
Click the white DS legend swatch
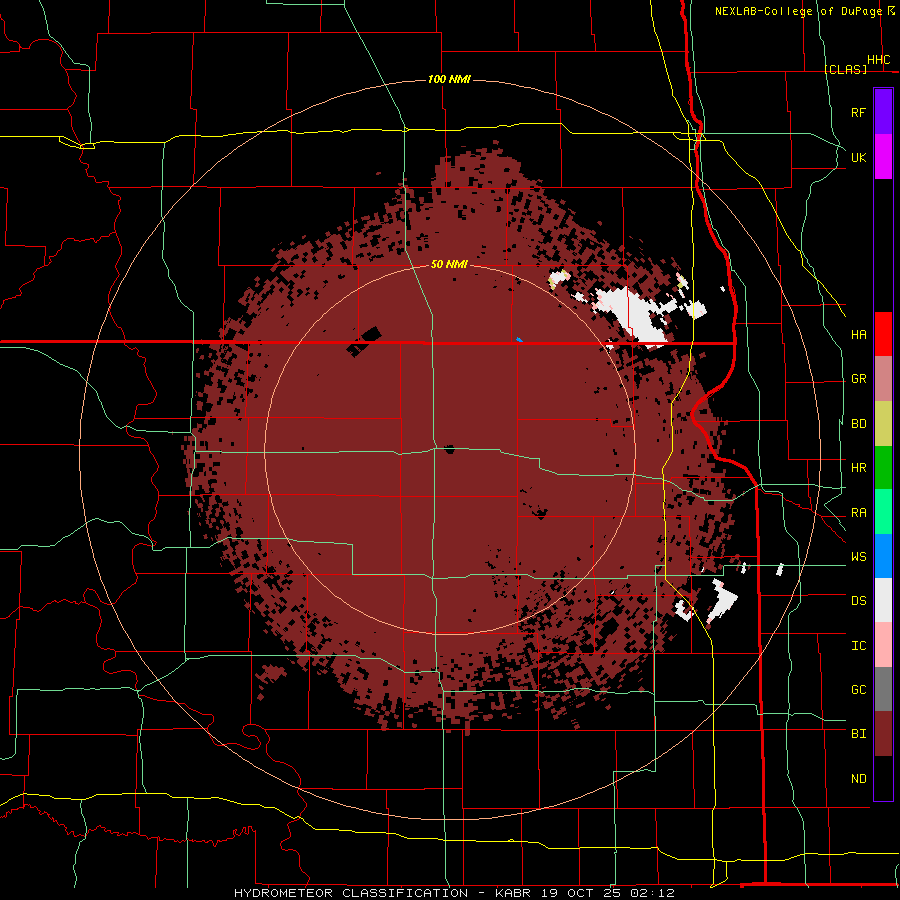point(883,600)
